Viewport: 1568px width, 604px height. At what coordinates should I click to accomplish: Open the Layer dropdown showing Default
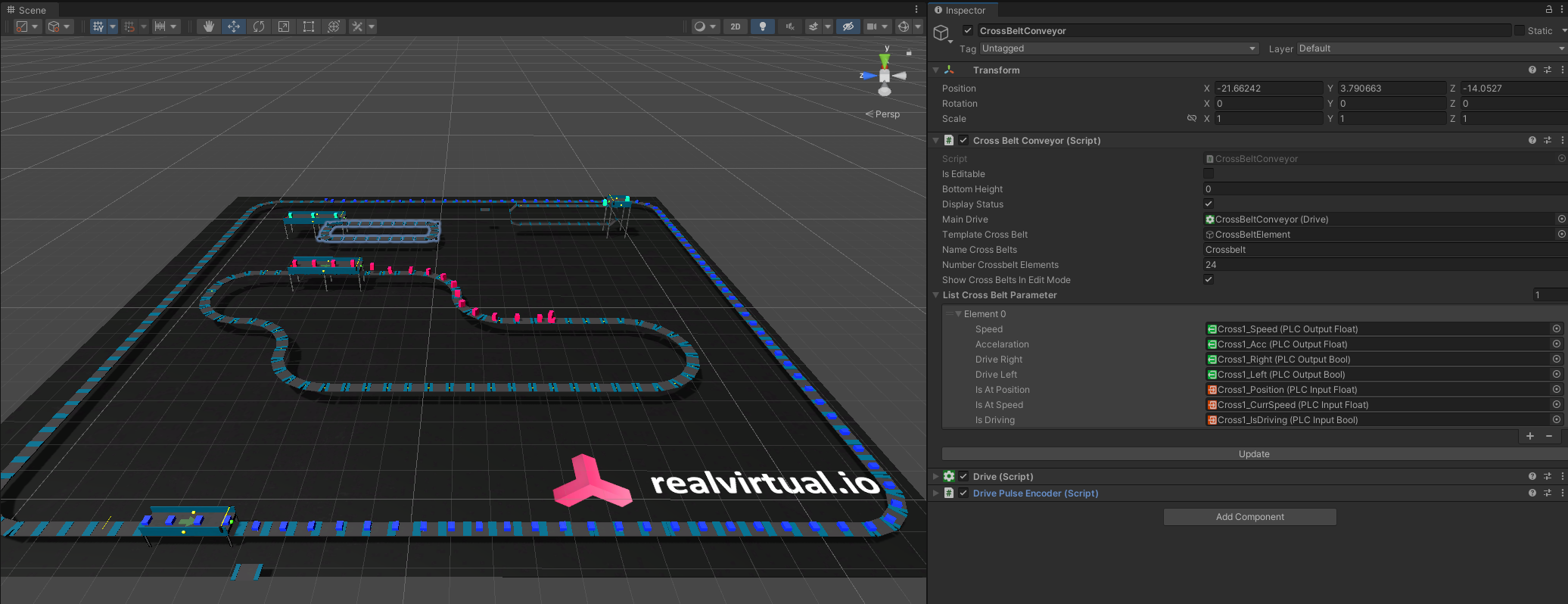[1430, 48]
